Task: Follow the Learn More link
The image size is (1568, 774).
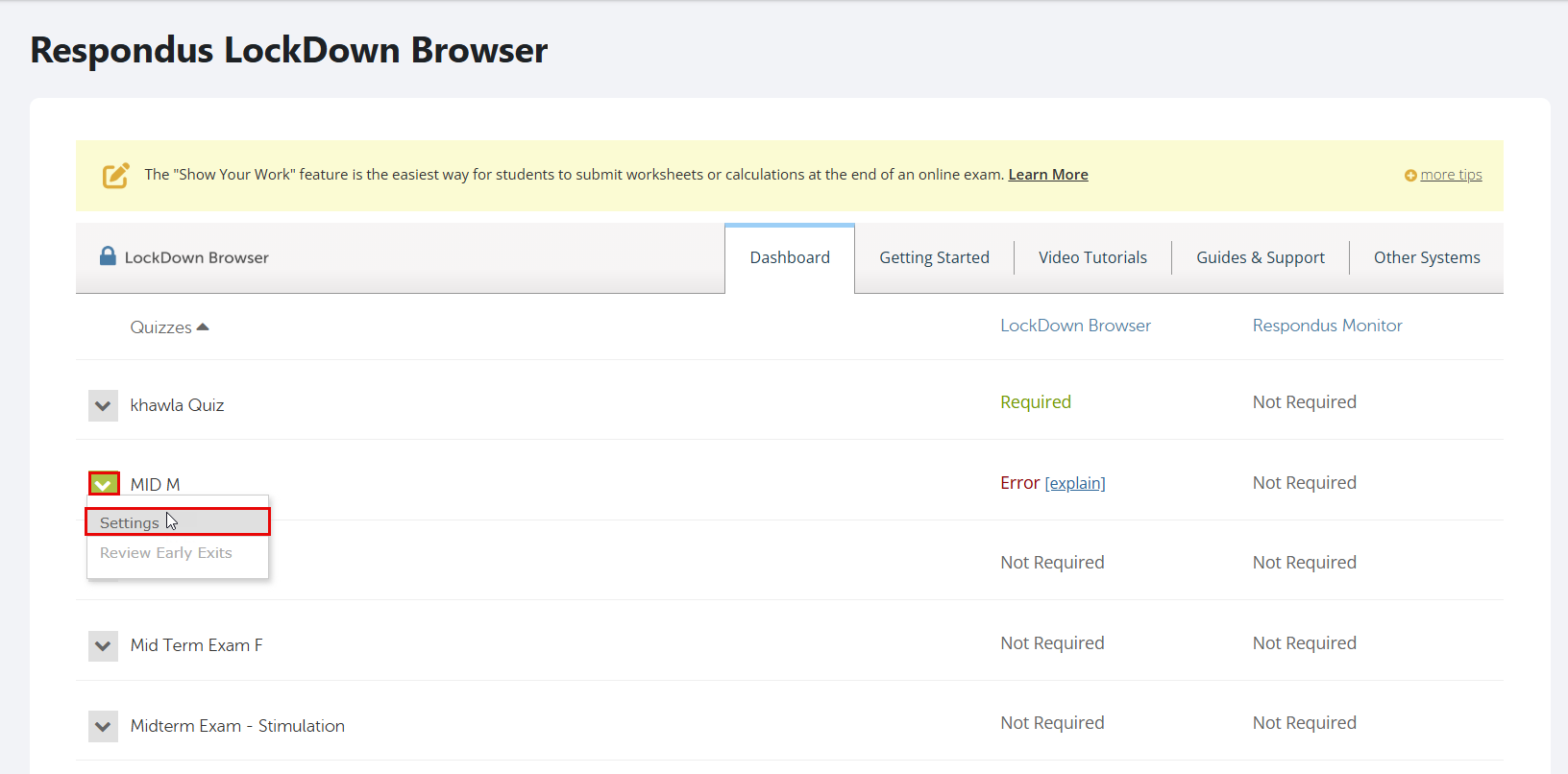Action: (x=1048, y=175)
